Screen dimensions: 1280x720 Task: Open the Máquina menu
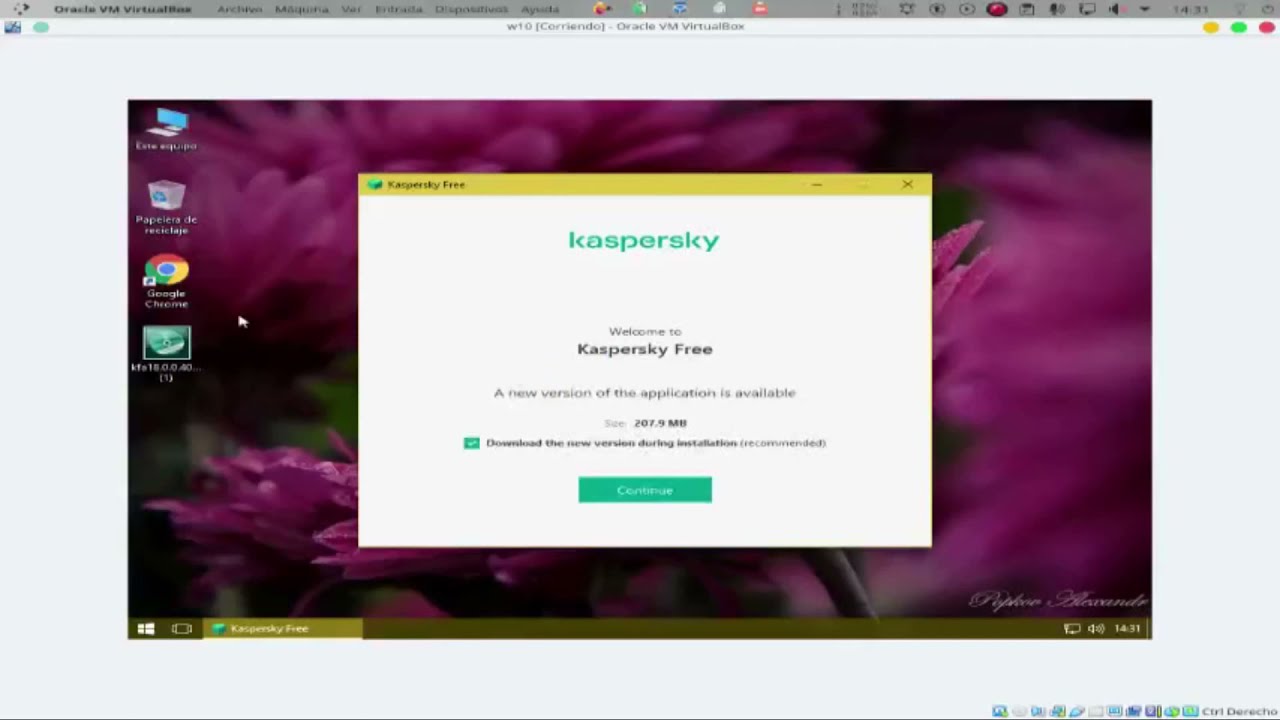[x=301, y=9]
